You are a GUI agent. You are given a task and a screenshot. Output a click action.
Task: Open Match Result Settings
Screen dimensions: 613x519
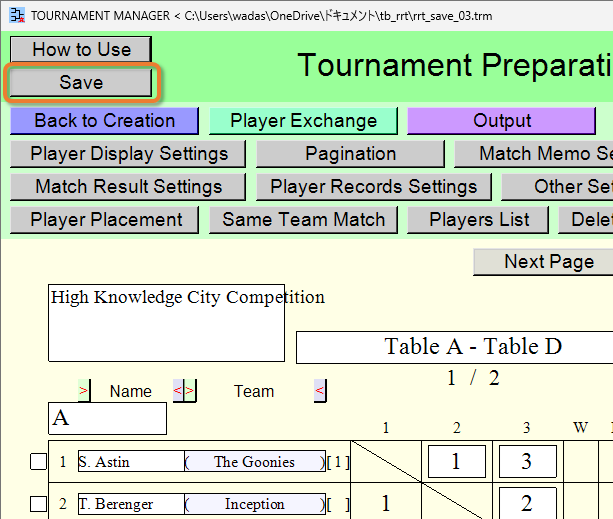128,187
